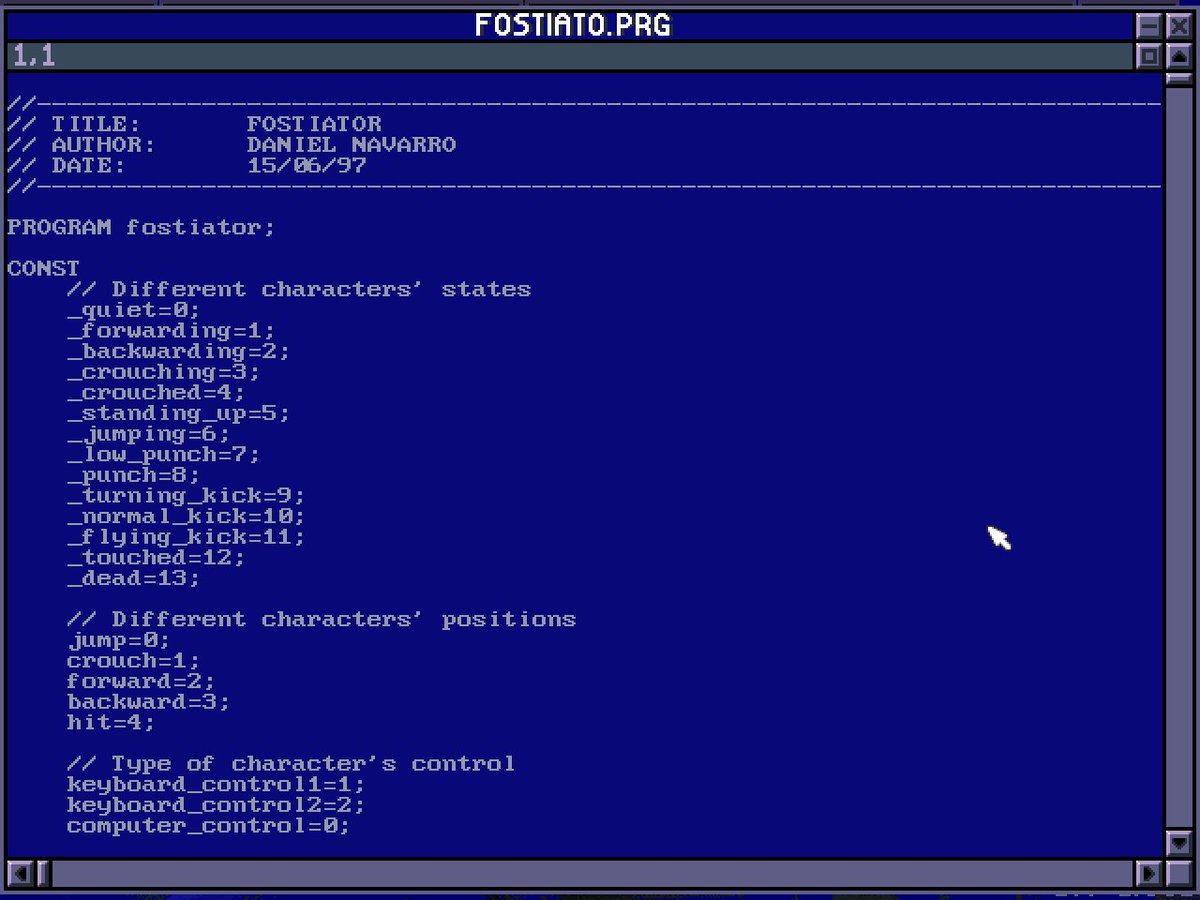Click the _flying_kick=11; line
Screen dimensions: 1200x900
coord(186,538)
